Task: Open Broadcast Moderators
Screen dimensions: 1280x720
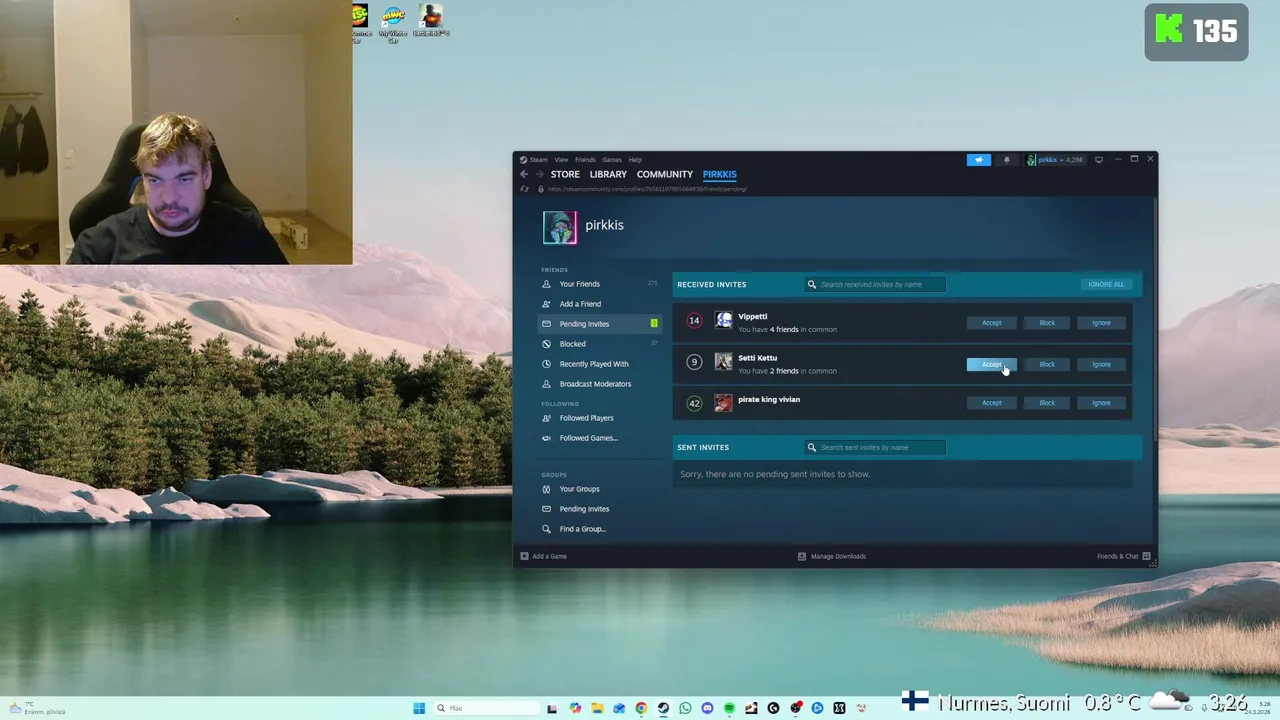Action: (600, 384)
